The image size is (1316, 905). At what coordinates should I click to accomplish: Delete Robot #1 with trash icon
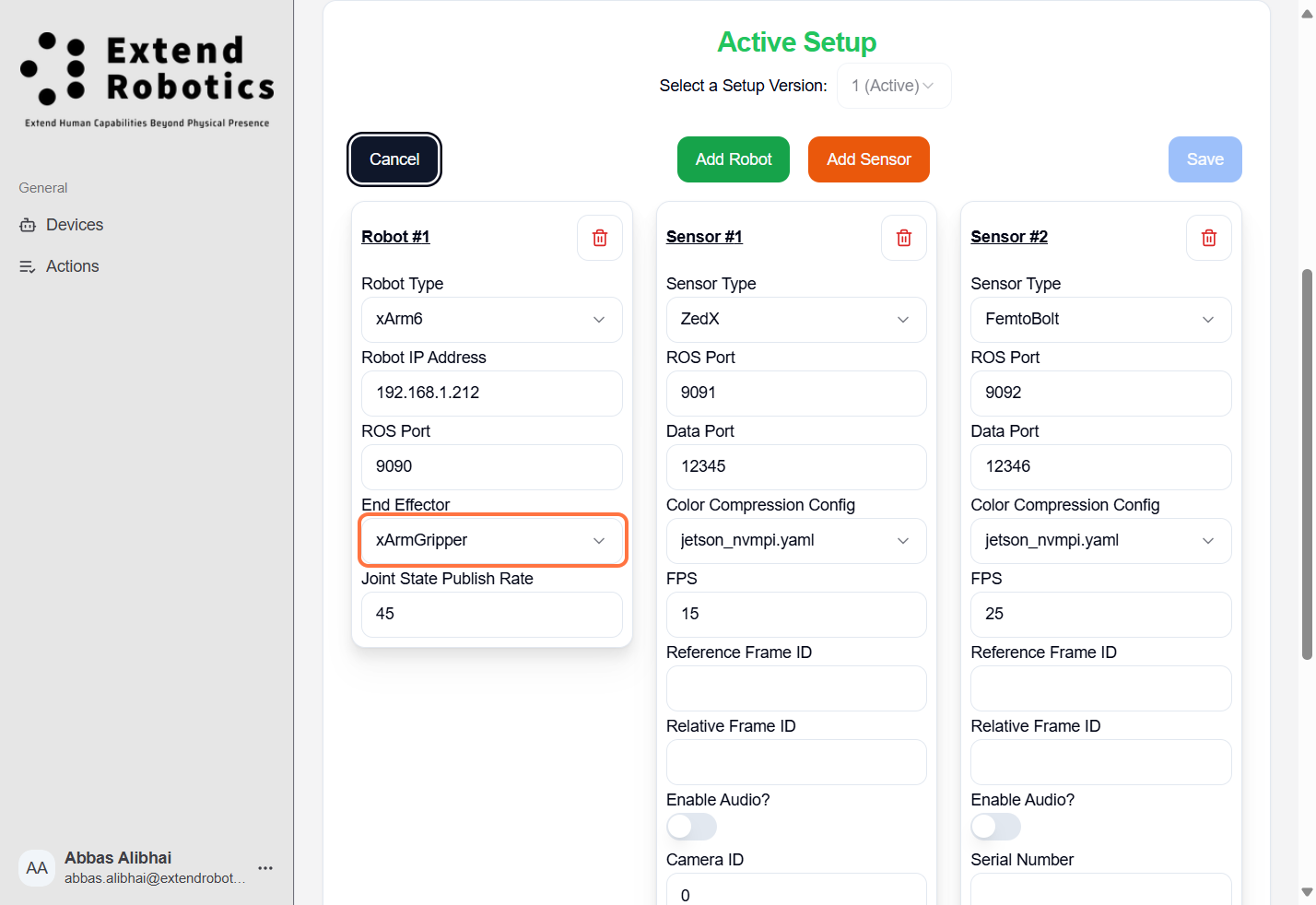click(600, 238)
